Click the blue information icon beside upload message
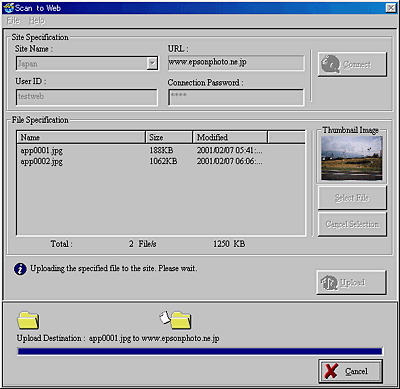Viewport: 400px width, 389px height. pos(20,269)
